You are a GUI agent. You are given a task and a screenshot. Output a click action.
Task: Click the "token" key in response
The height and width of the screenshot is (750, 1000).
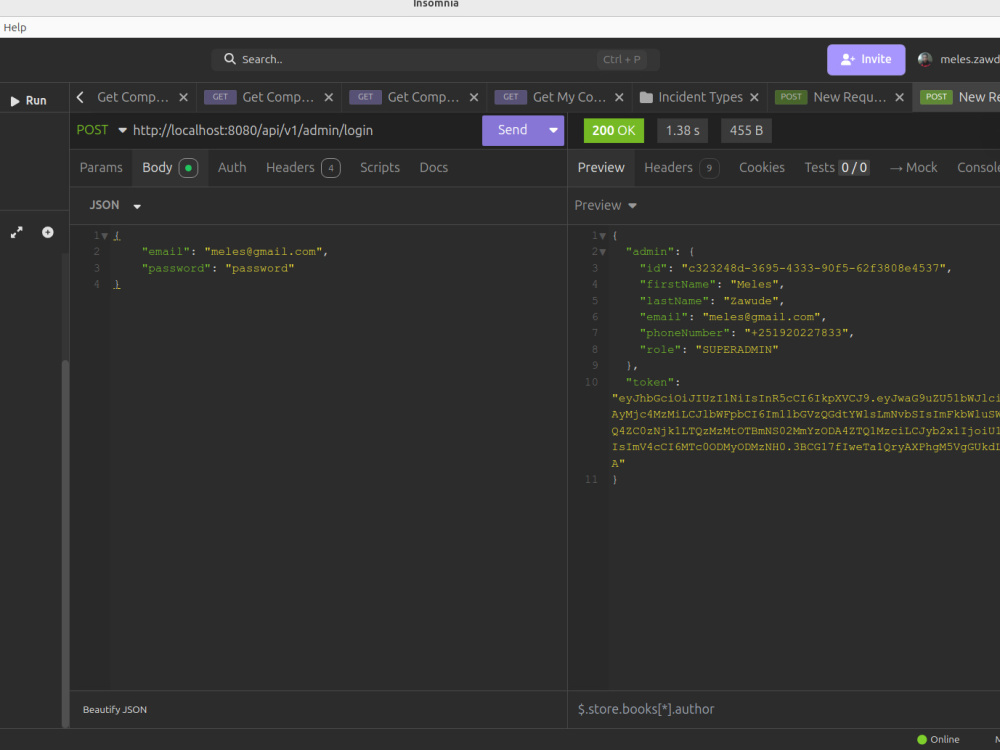click(649, 382)
